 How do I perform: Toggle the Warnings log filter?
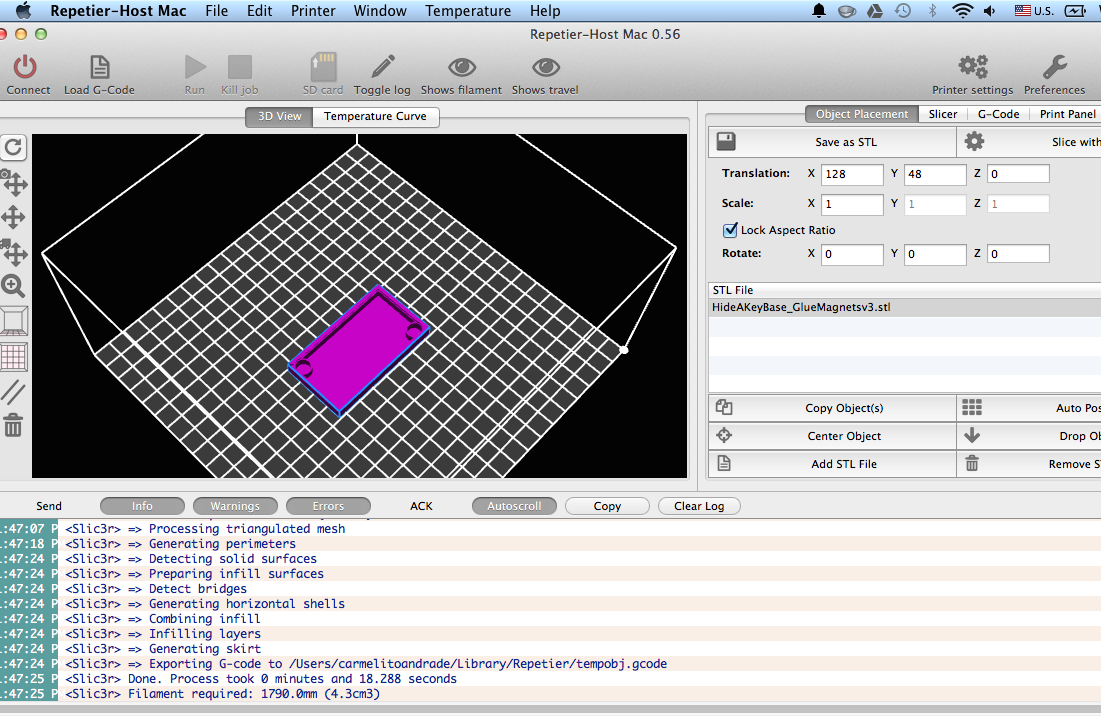(x=235, y=506)
